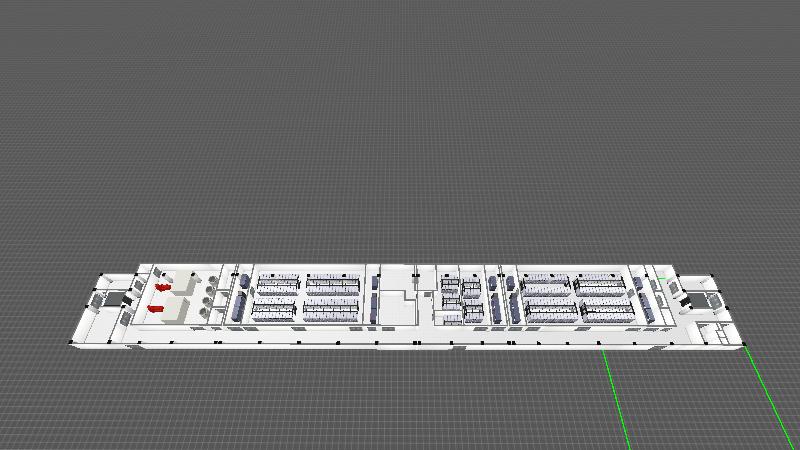Select bottom-left rack block in left hall

click(274, 312)
